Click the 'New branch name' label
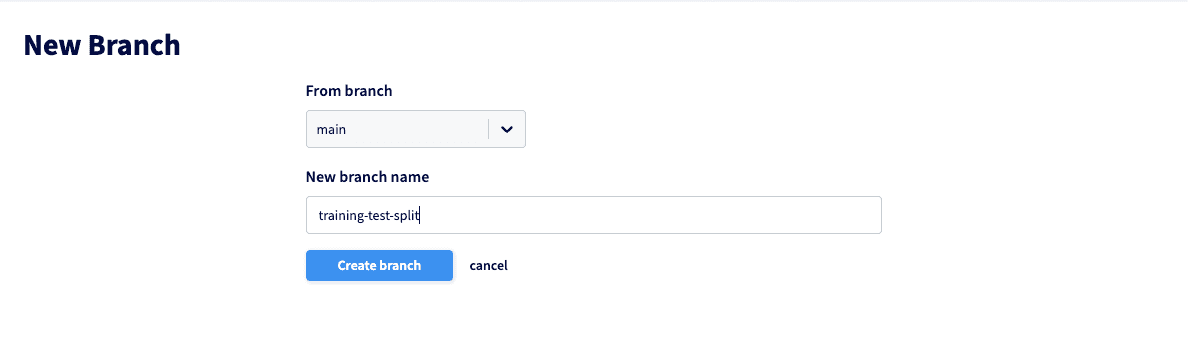Viewport: 1188px width, 364px height. tap(367, 177)
